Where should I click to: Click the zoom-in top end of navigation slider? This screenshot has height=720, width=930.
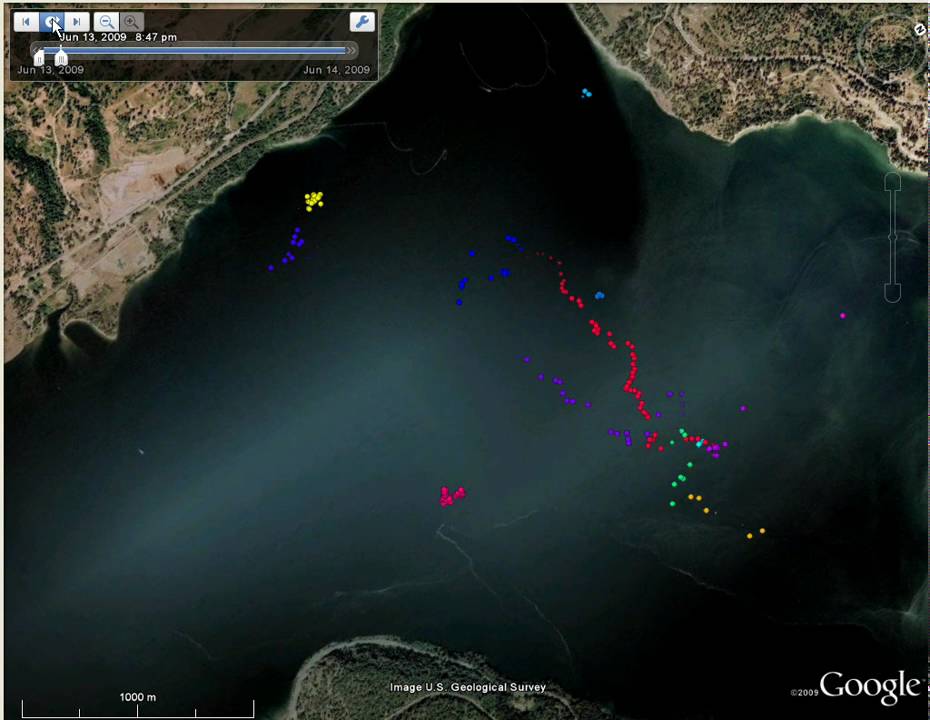[893, 183]
